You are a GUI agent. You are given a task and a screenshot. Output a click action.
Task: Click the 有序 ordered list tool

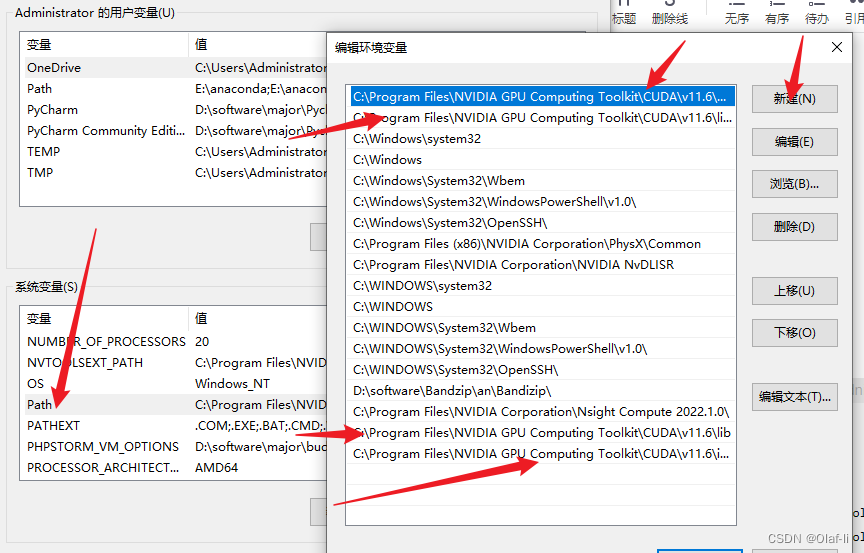point(777,12)
